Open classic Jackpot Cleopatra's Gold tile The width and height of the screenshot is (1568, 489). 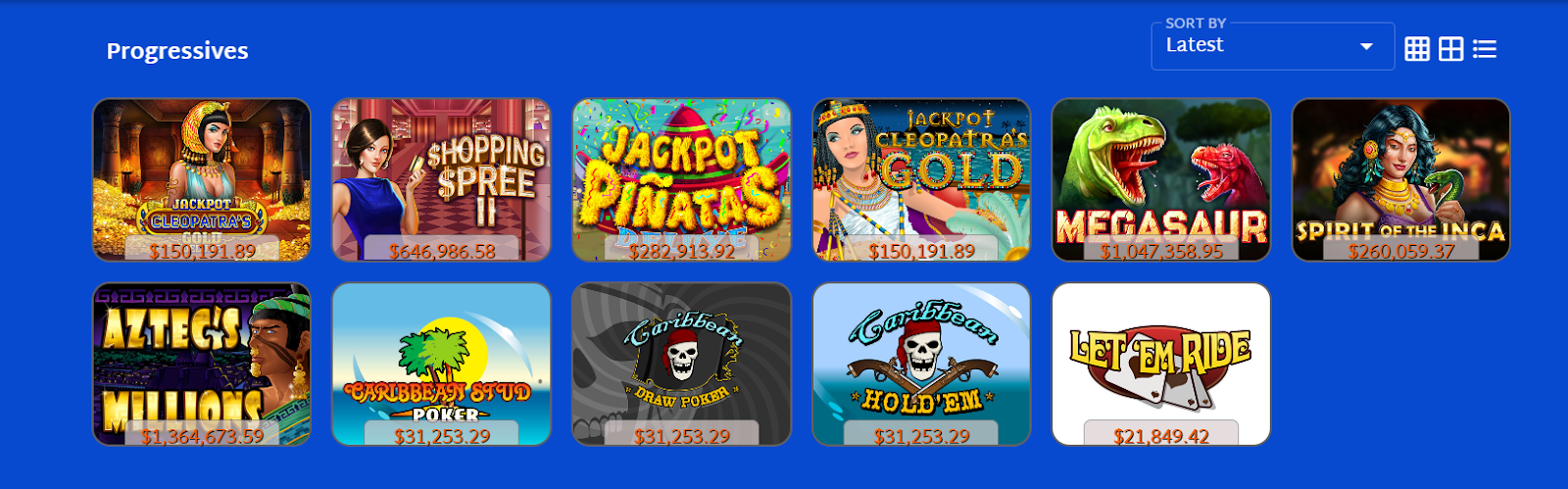921,179
